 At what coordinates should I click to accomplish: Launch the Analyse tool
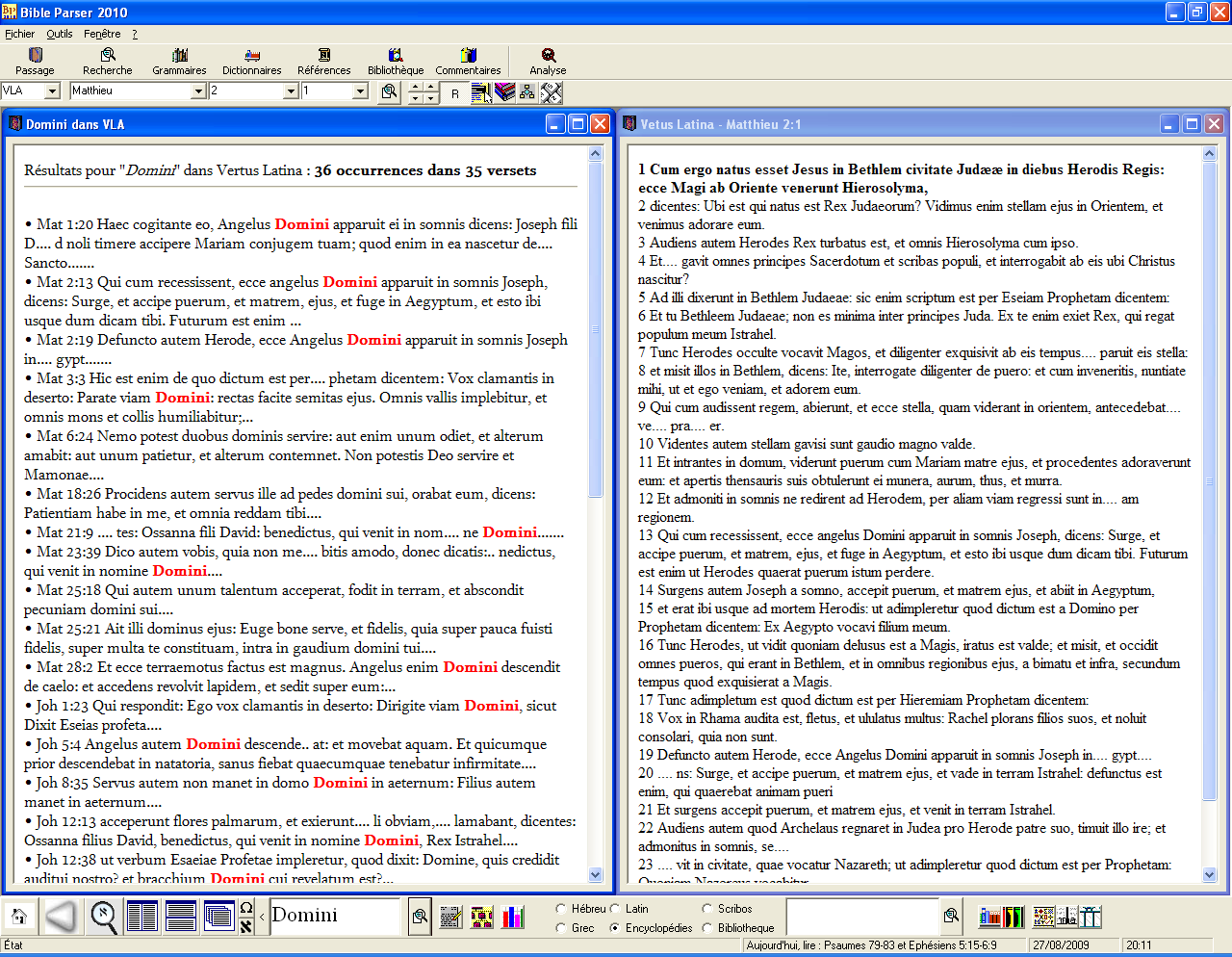[548, 62]
